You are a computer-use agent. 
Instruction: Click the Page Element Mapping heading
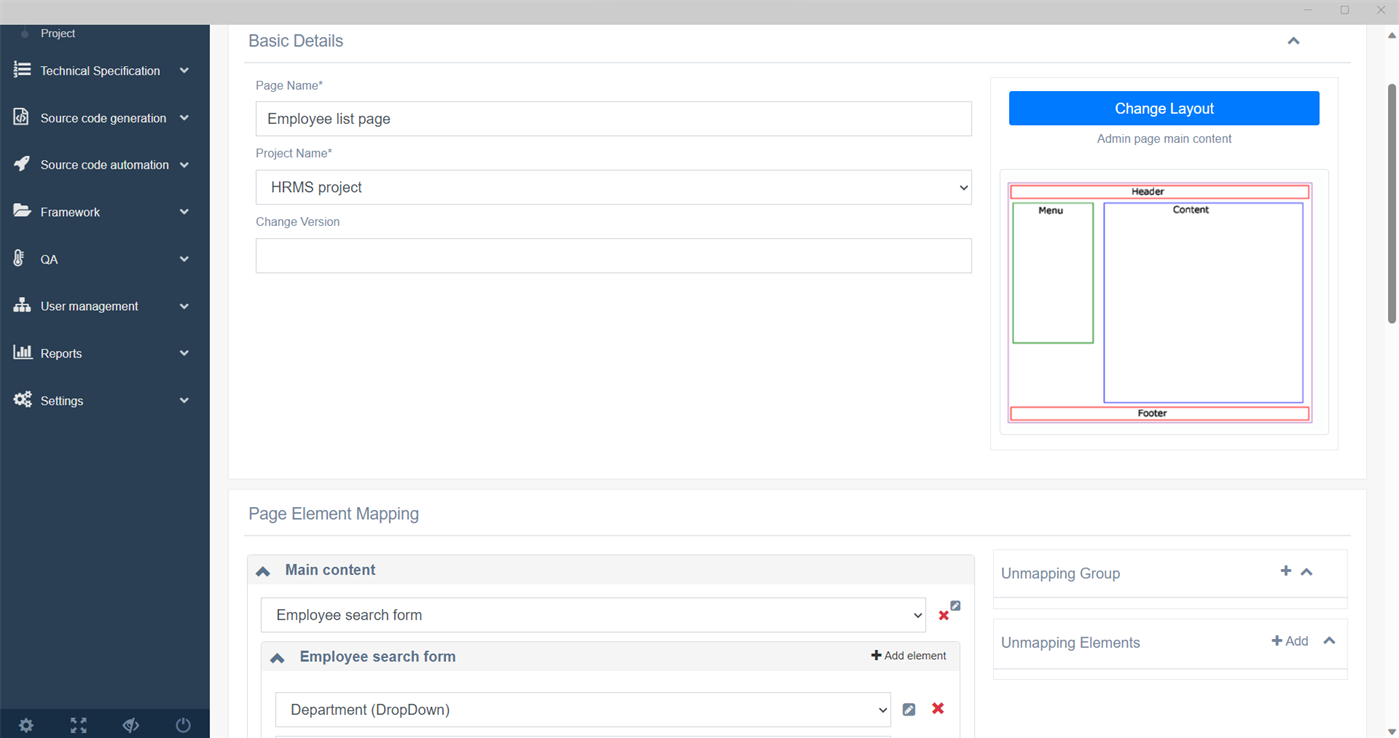point(333,514)
